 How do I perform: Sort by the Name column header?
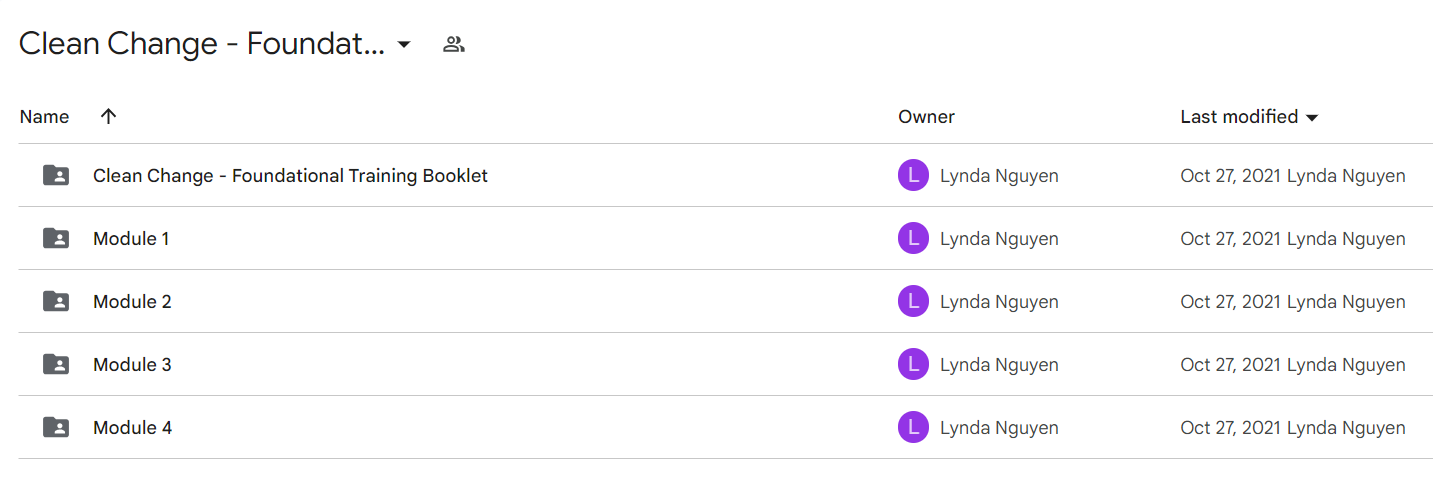[44, 117]
